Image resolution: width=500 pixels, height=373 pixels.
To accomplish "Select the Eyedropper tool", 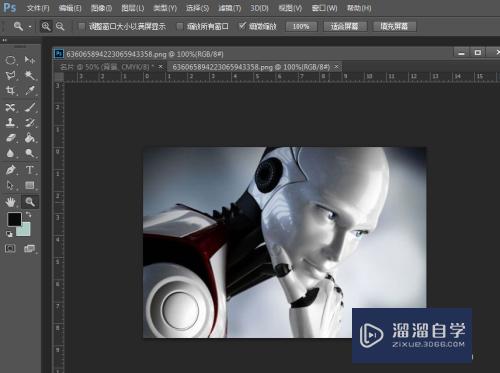I will [x=30, y=91].
